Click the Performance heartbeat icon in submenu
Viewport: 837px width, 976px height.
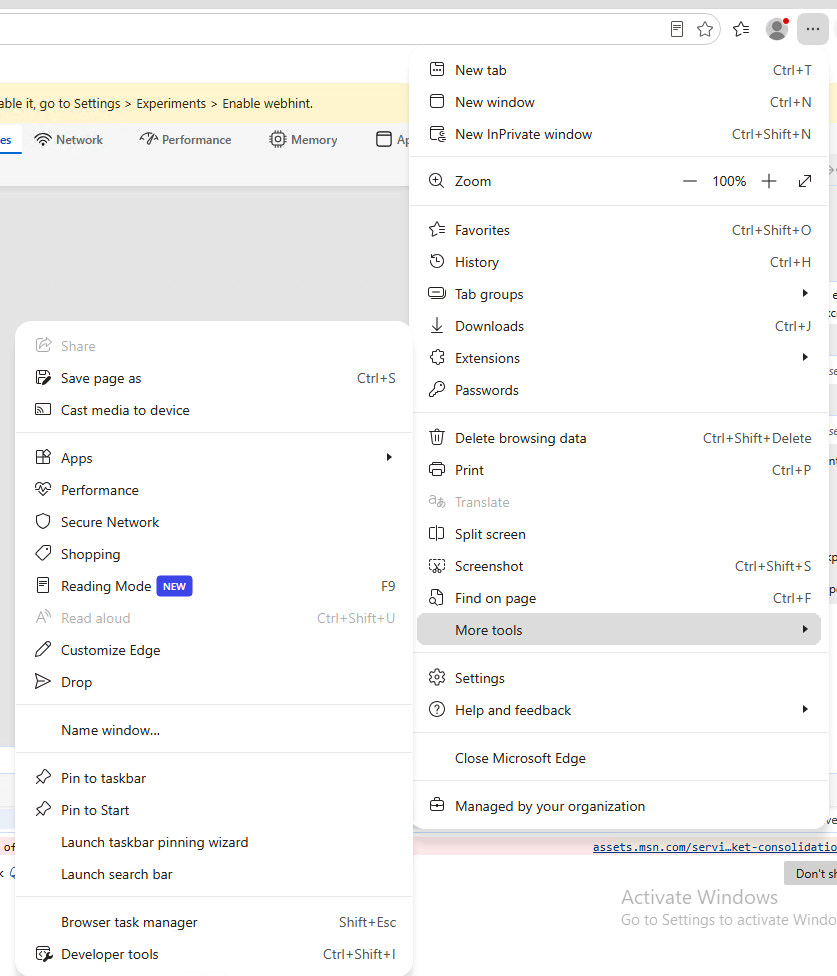tap(43, 489)
